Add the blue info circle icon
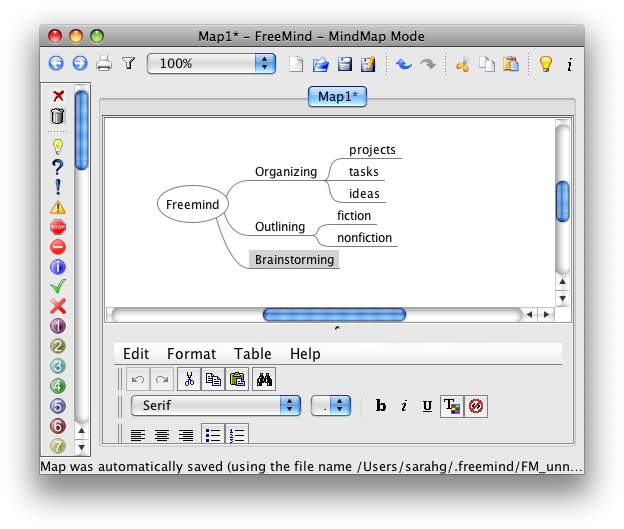 (58, 267)
